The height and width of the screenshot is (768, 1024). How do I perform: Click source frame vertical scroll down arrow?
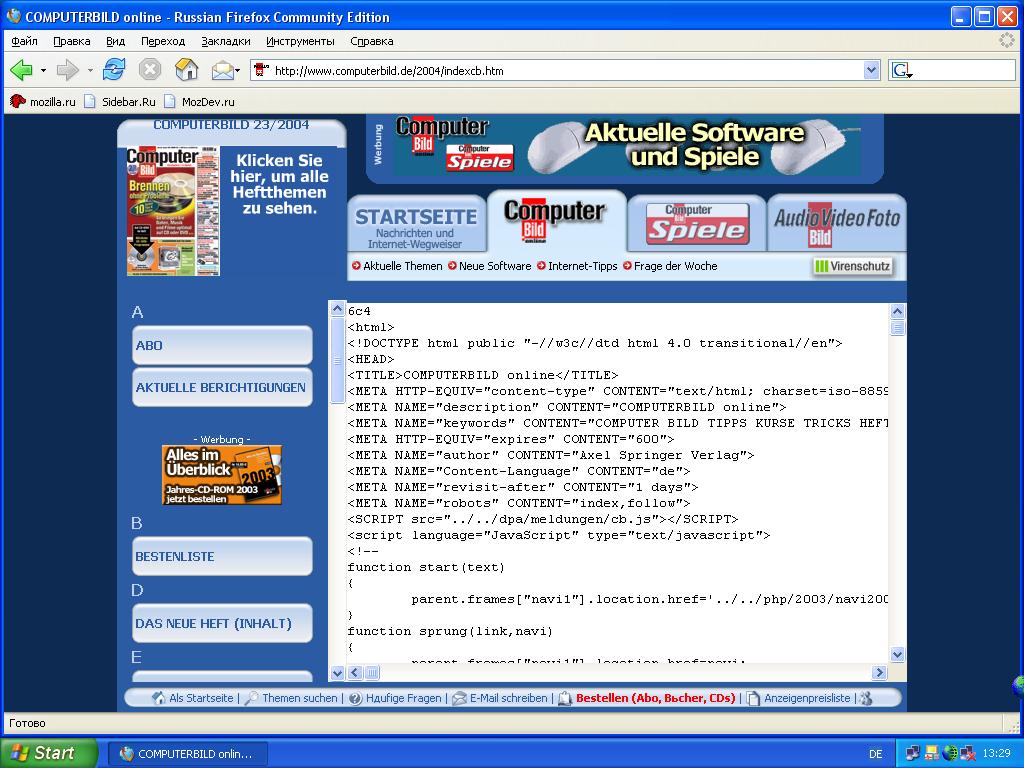pyautogui.click(x=897, y=654)
